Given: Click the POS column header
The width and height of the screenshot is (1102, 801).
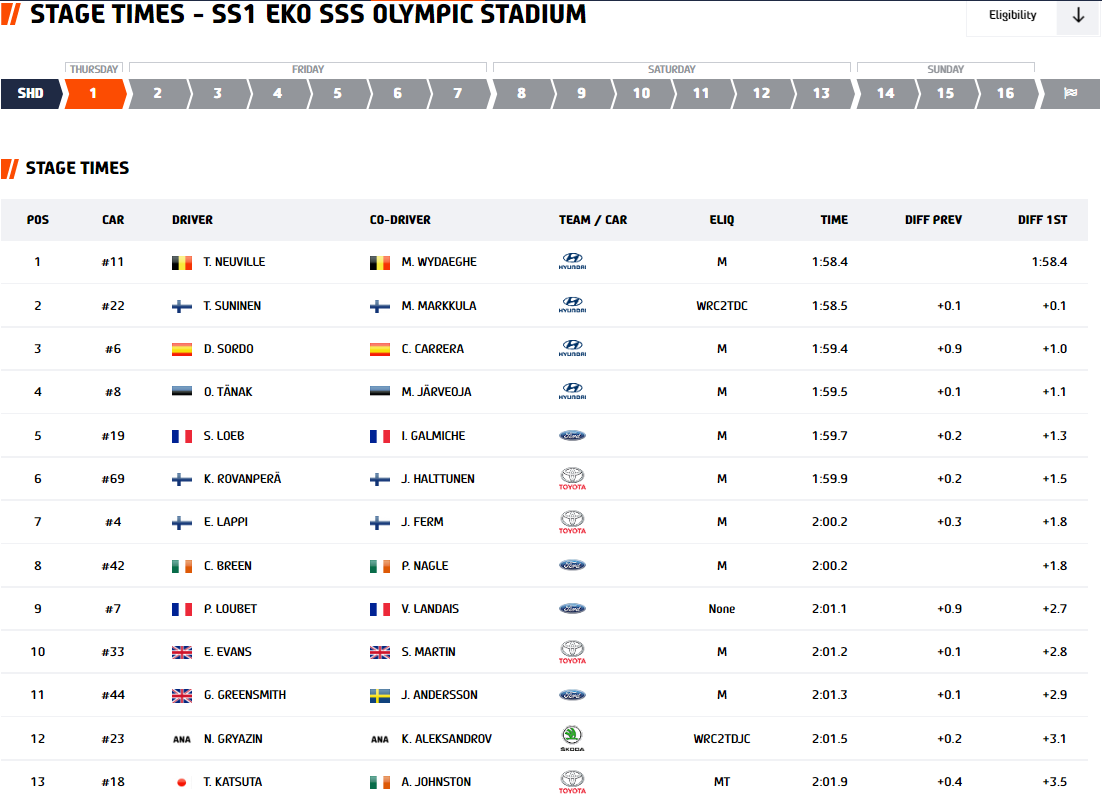Looking at the screenshot, I should pyautogui.click(x=38, y=220).
